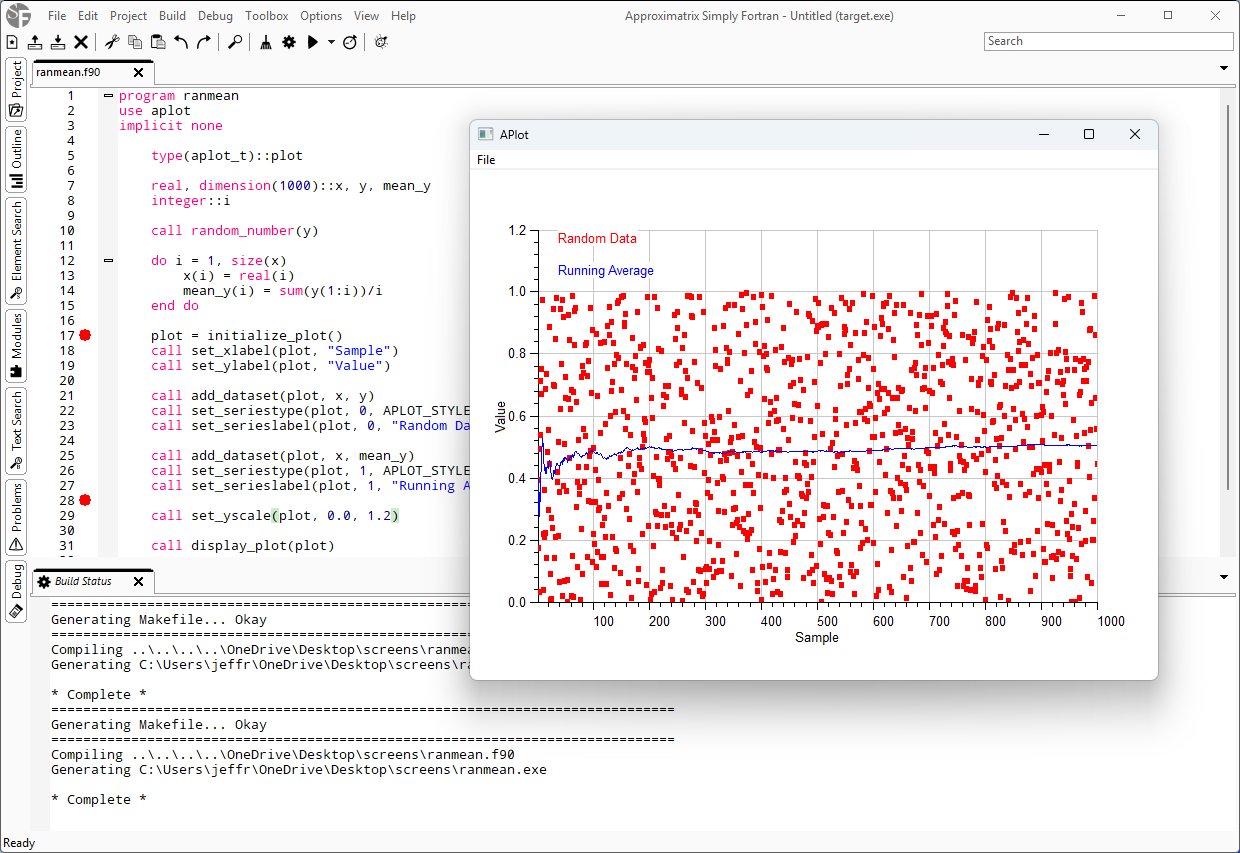This screenshot has height=853, width=1240.
Task: Click the 'Ready' status bar text
Action: click(x=20, y=843)
